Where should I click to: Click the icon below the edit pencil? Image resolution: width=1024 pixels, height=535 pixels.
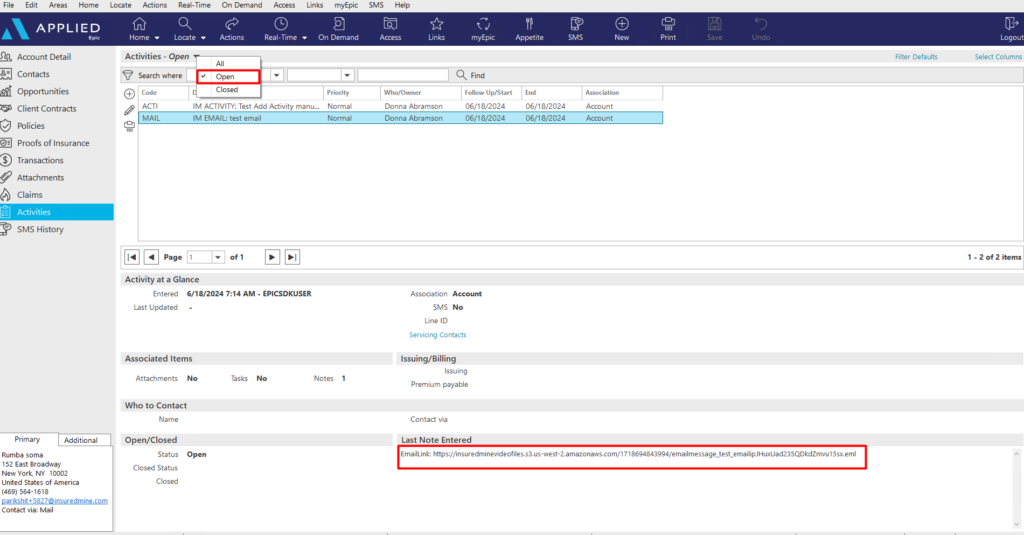click(129, 127)
